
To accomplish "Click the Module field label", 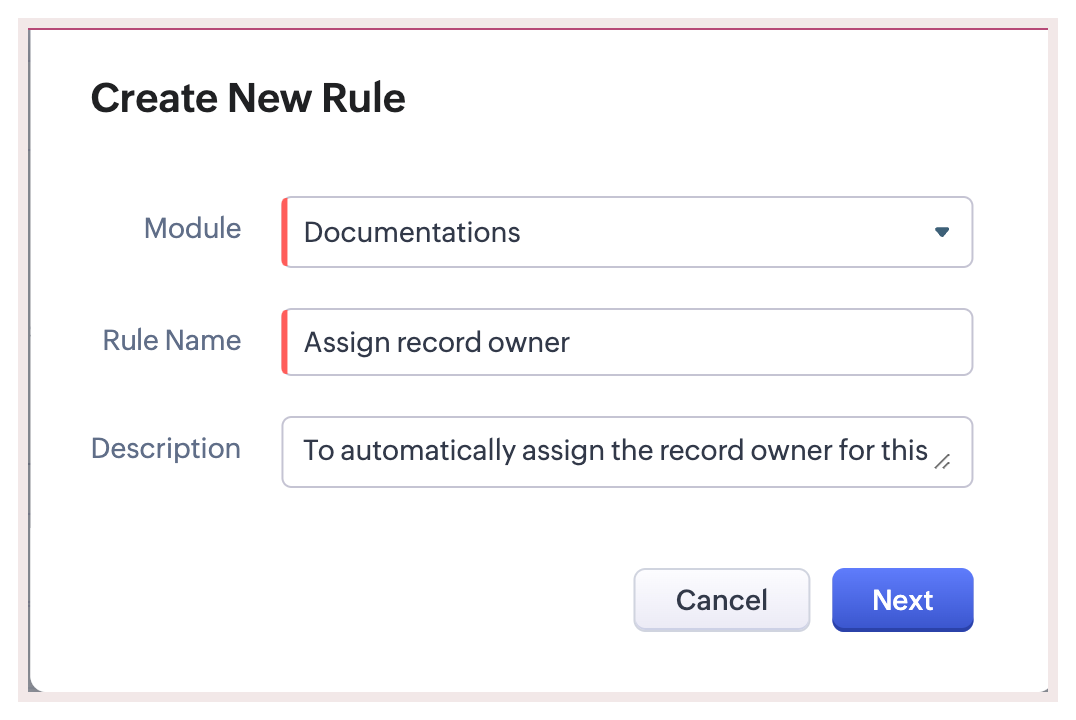I will pos(192,228).
